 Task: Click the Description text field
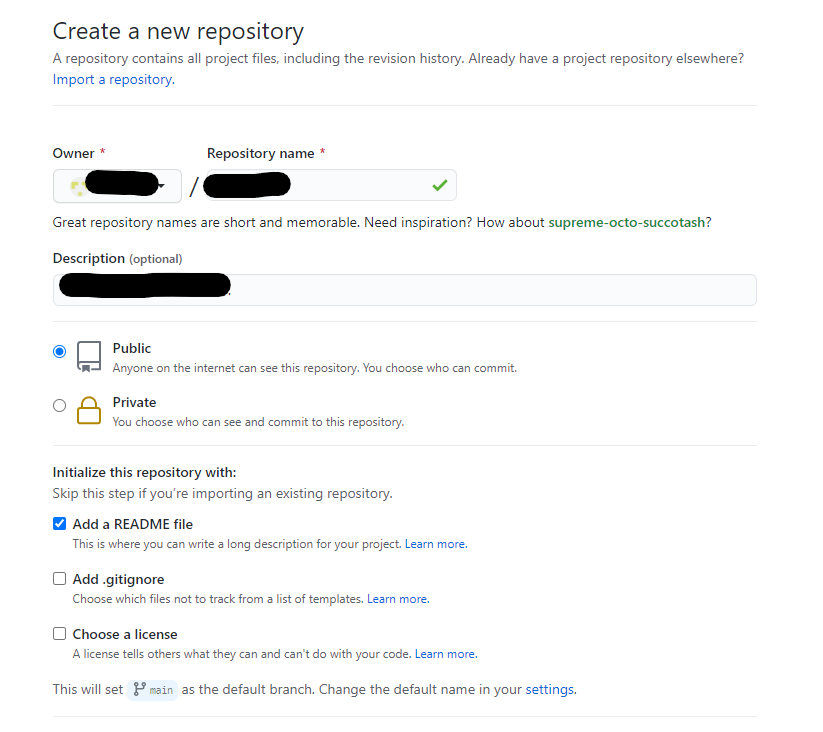[405, 290]
